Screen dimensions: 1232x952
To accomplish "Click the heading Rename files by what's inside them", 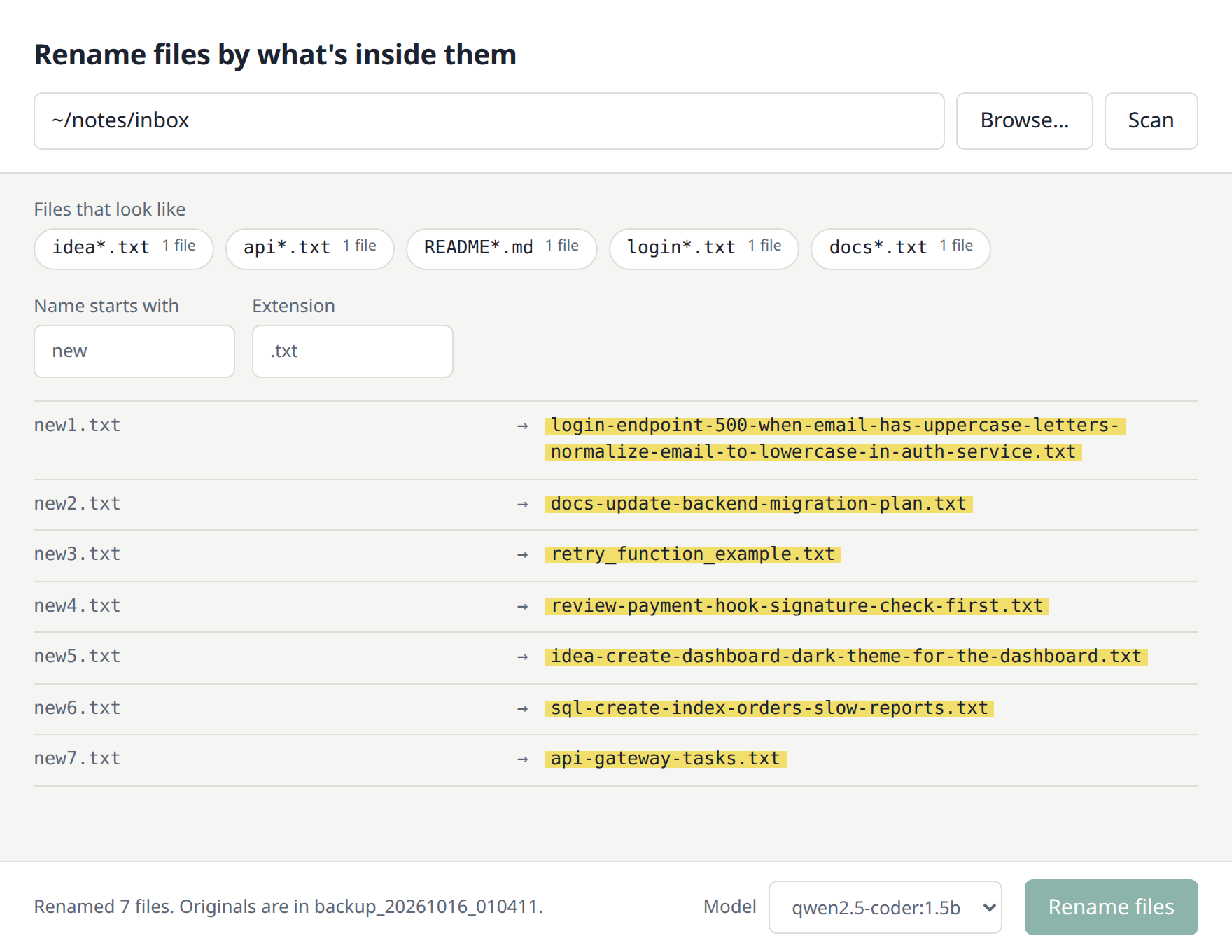I will point(276,55).
